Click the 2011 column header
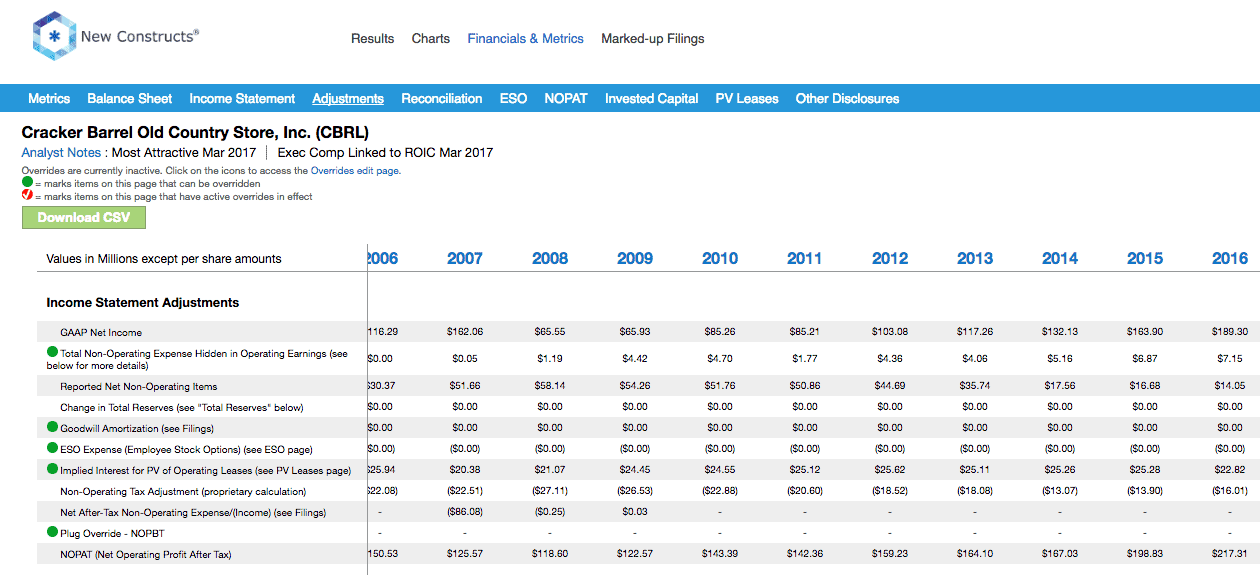 pos(805,258)
